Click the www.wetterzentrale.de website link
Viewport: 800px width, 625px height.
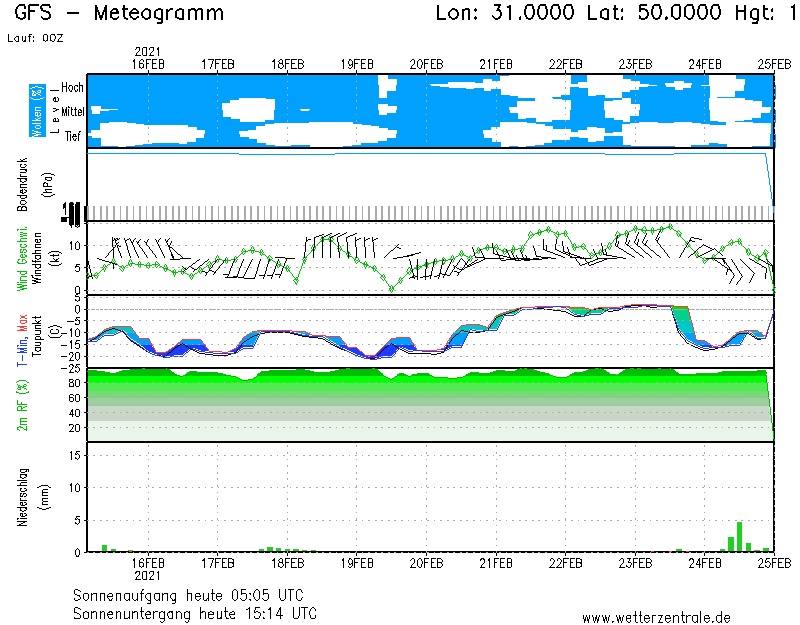click(x=656, y=617)
